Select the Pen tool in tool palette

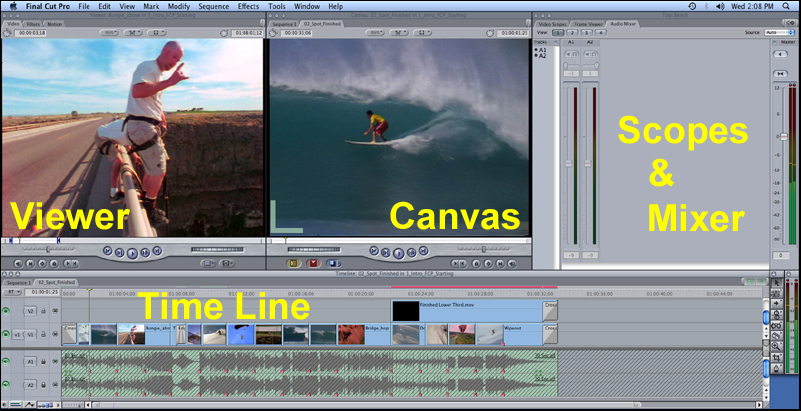(x=777, y=368)
